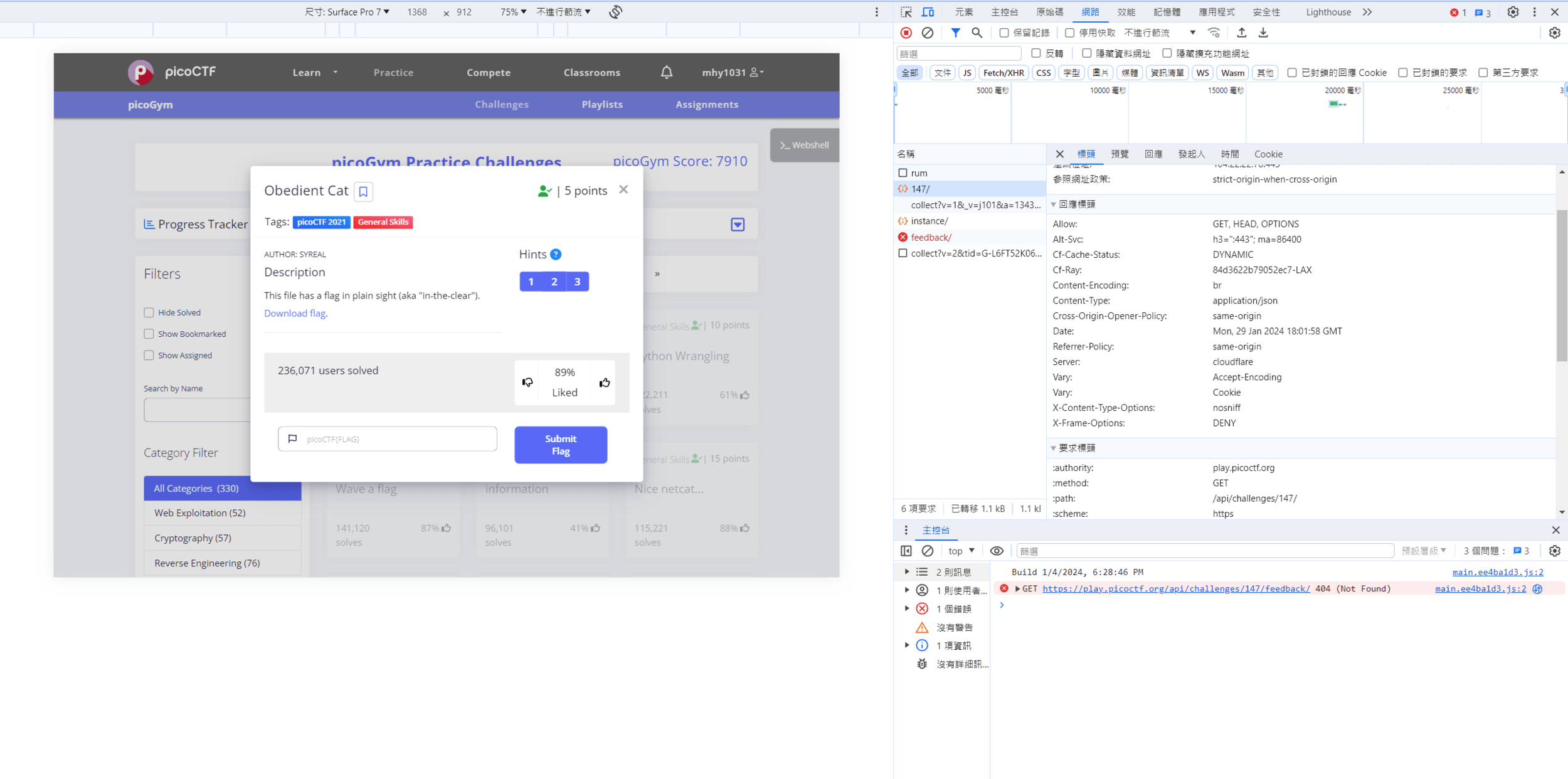
Task: Click the Submit Flag button
Action: click(x=560, y=445)
